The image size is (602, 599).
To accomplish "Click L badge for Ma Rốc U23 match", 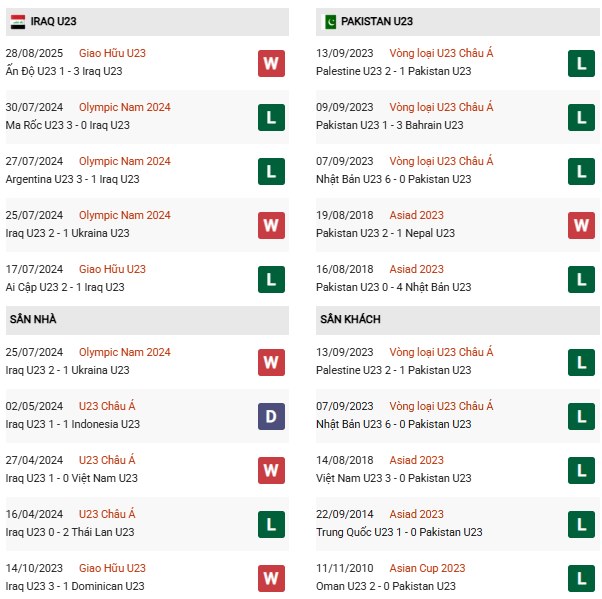I will pos(271,117).
